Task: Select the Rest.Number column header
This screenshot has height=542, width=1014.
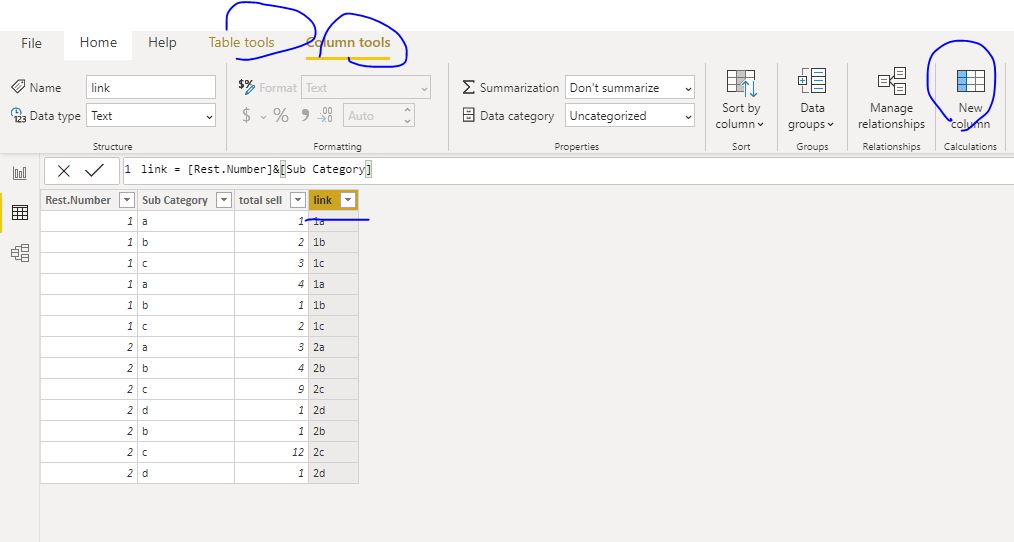Action: click(78, 200)
